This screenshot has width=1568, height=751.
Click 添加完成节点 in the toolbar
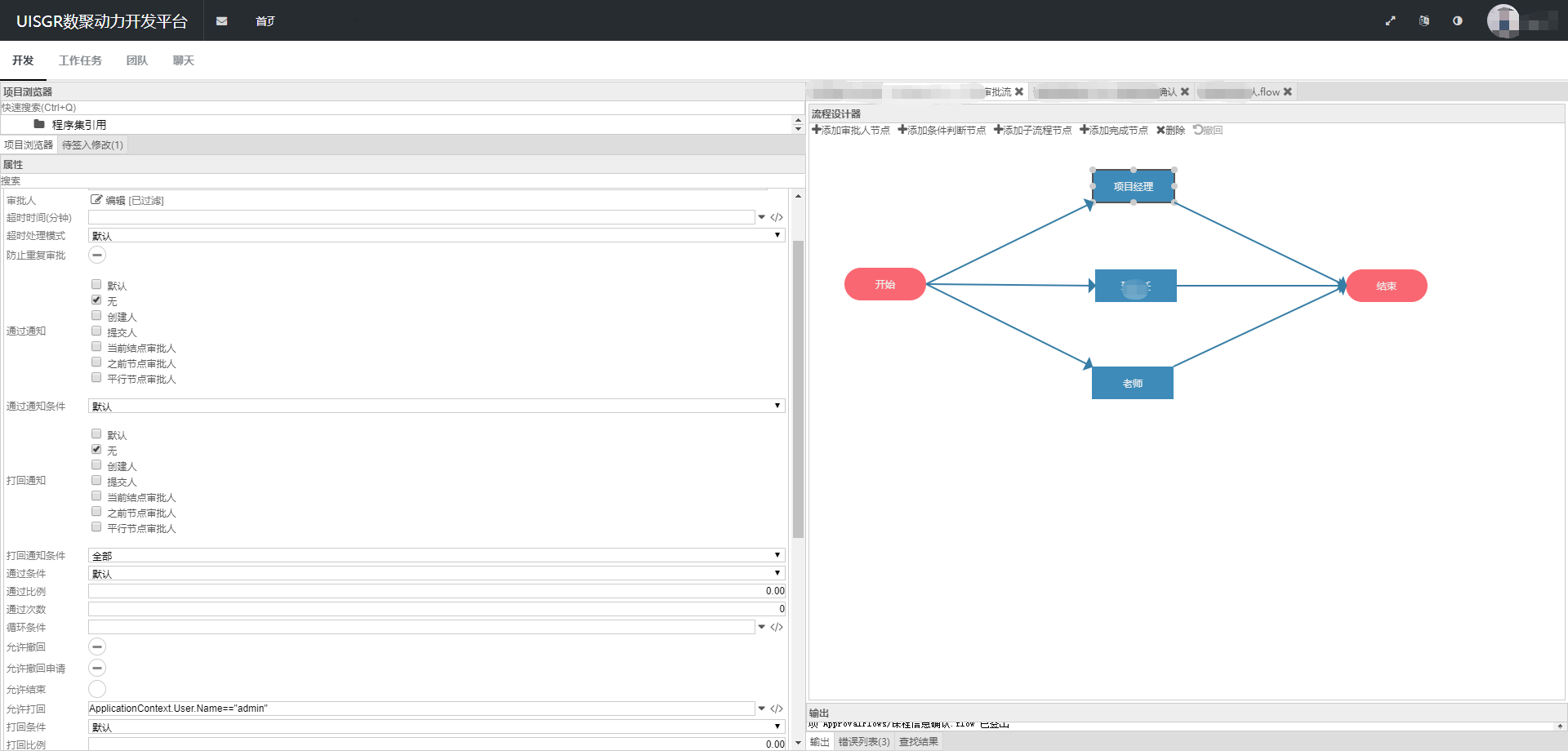(x=1114, y=131)
